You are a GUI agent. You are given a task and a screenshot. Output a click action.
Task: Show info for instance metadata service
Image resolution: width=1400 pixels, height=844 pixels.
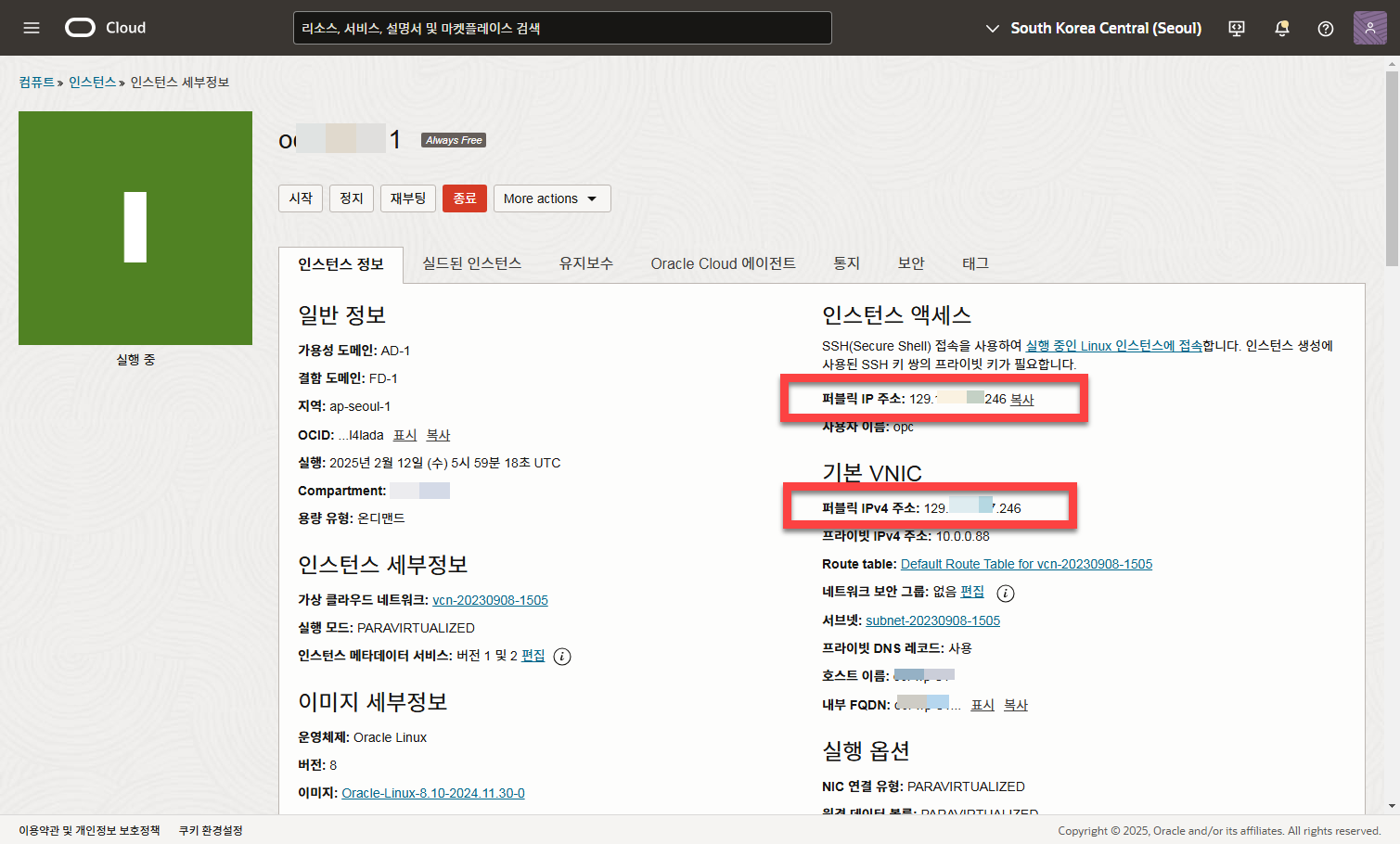pos(562,657)
